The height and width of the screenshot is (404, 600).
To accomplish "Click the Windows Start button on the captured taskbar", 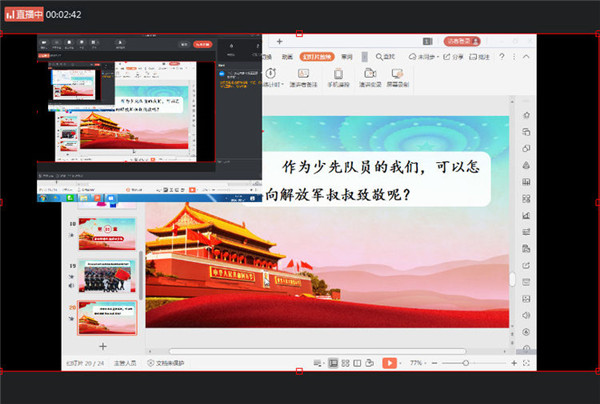I will click(43, 198).
